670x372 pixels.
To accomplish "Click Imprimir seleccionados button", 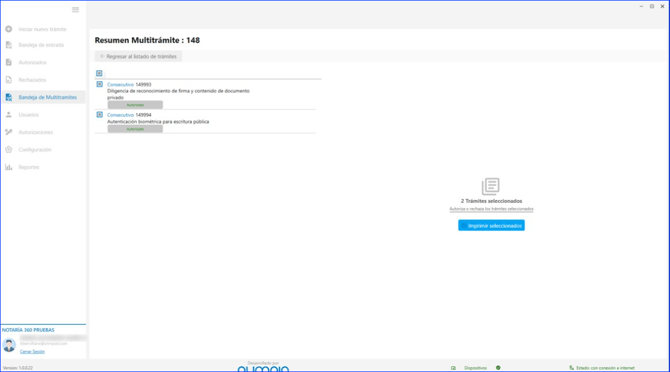I will (491, 226).
